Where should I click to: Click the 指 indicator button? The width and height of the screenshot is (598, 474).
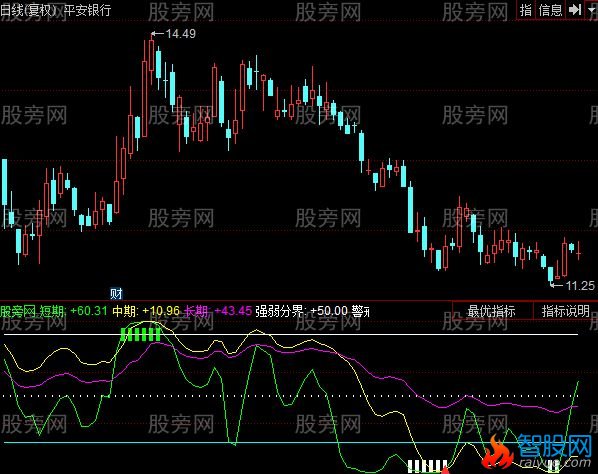click(526, 10)
